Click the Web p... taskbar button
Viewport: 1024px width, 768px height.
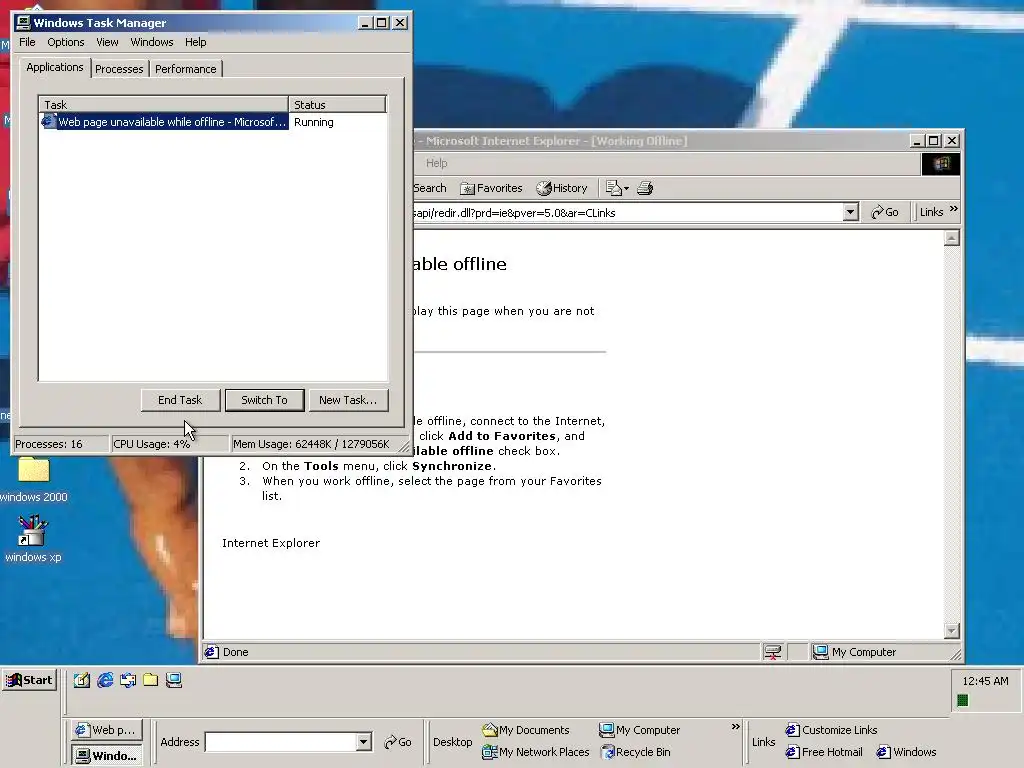tap(106, 729)
